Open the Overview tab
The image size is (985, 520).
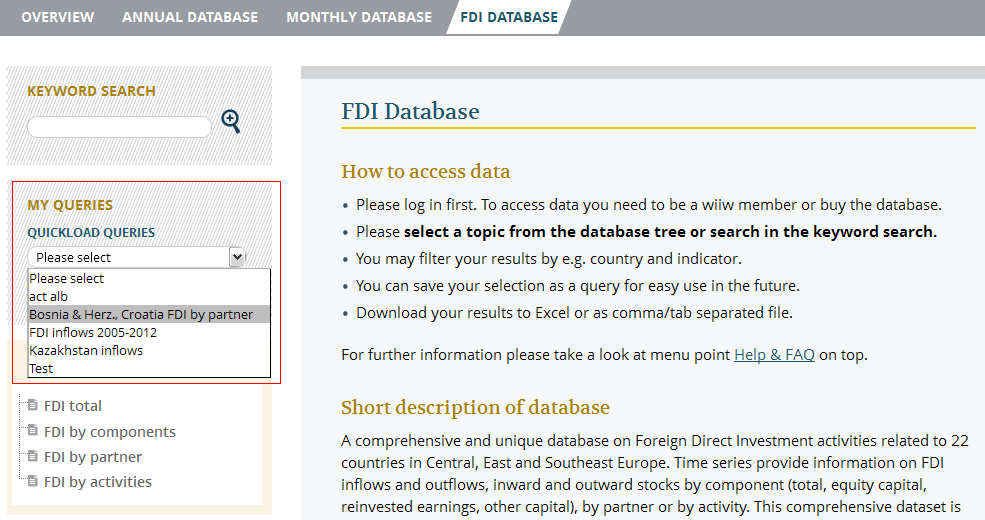coord(57,17)
